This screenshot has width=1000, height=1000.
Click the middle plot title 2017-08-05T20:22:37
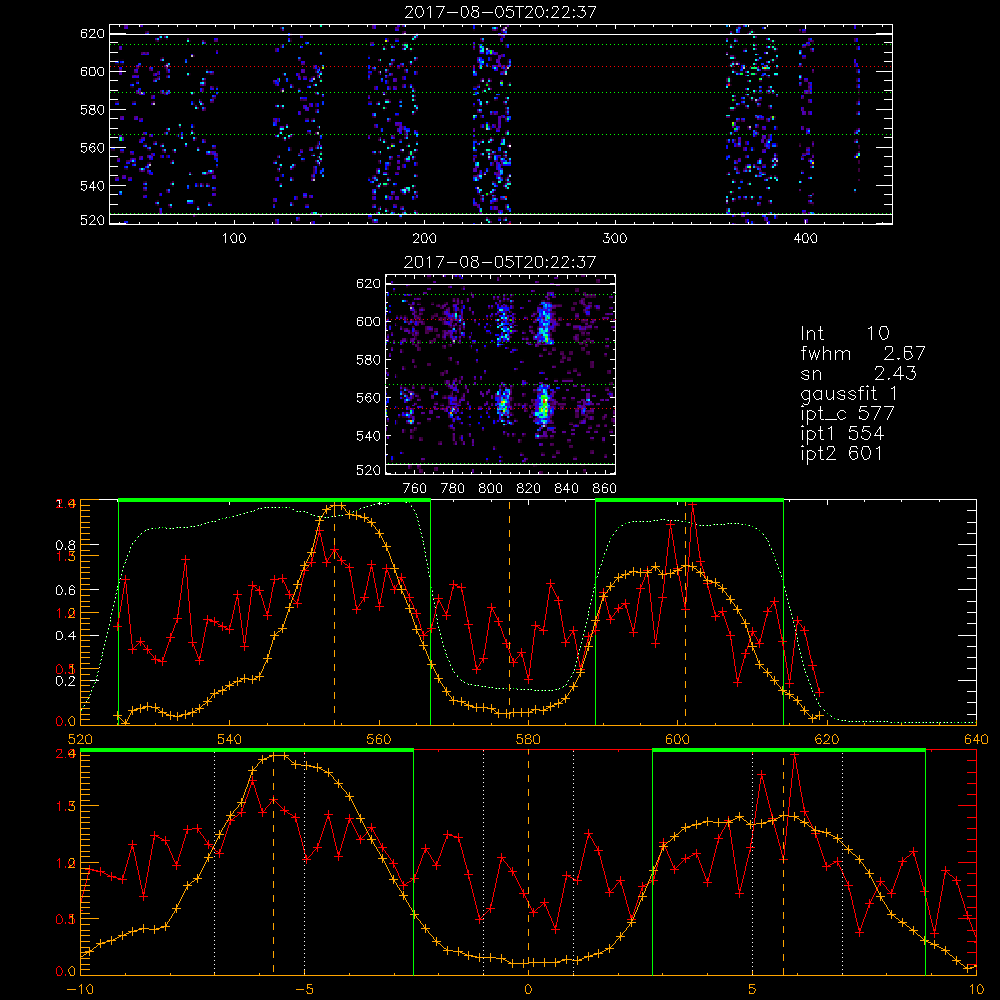point(500,262)
